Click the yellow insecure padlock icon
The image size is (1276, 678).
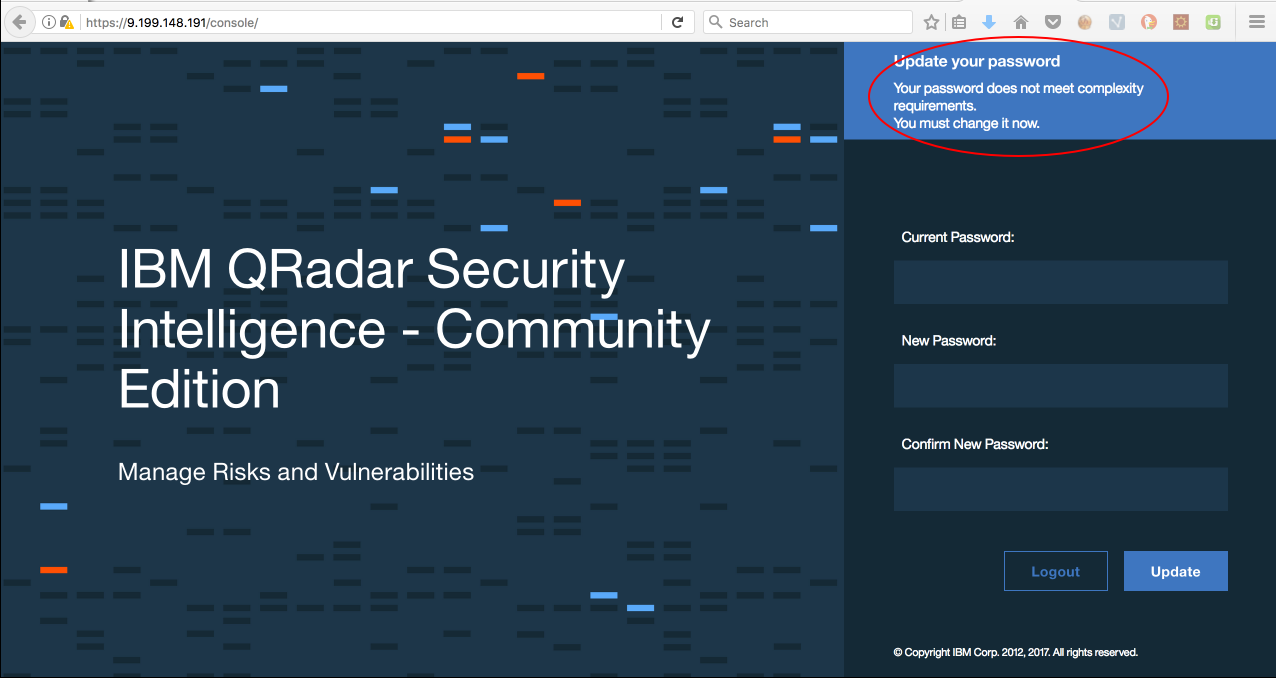tap(52, 21)
